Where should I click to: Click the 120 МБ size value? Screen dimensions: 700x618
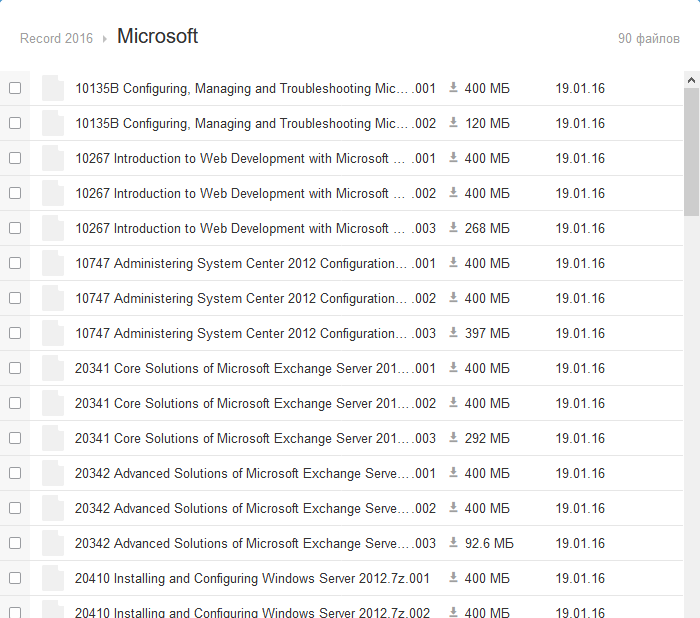(x=487, y=123)
